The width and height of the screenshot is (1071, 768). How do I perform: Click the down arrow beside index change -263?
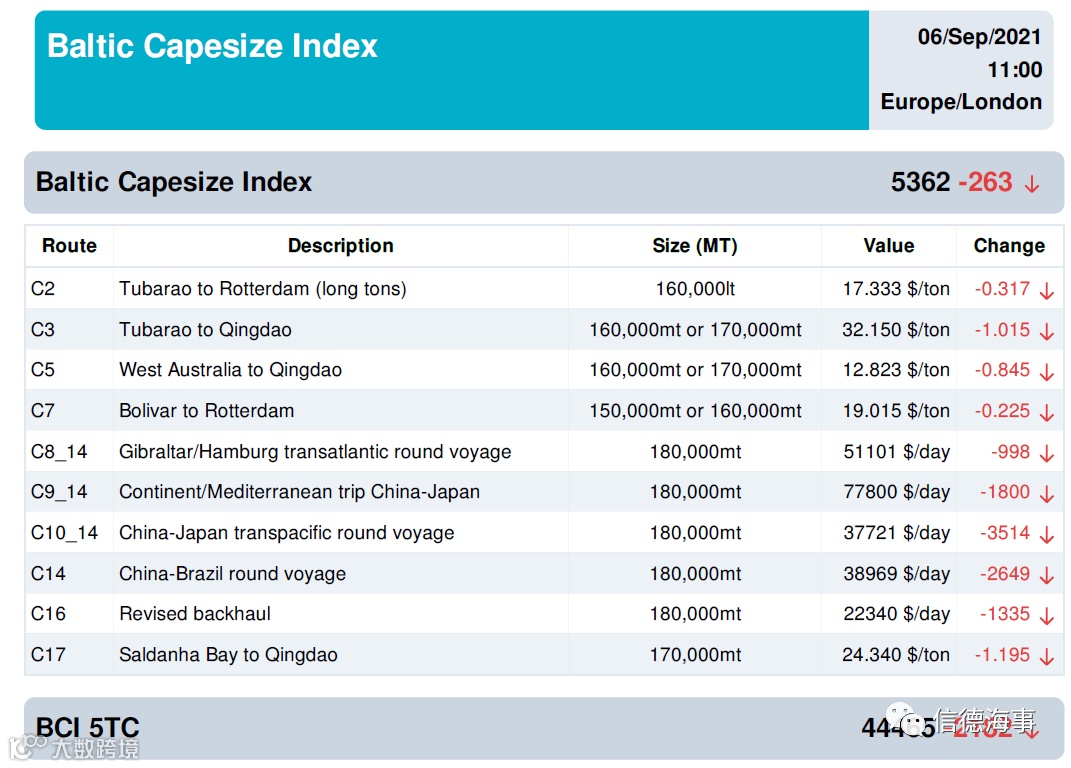[1031, 184]
